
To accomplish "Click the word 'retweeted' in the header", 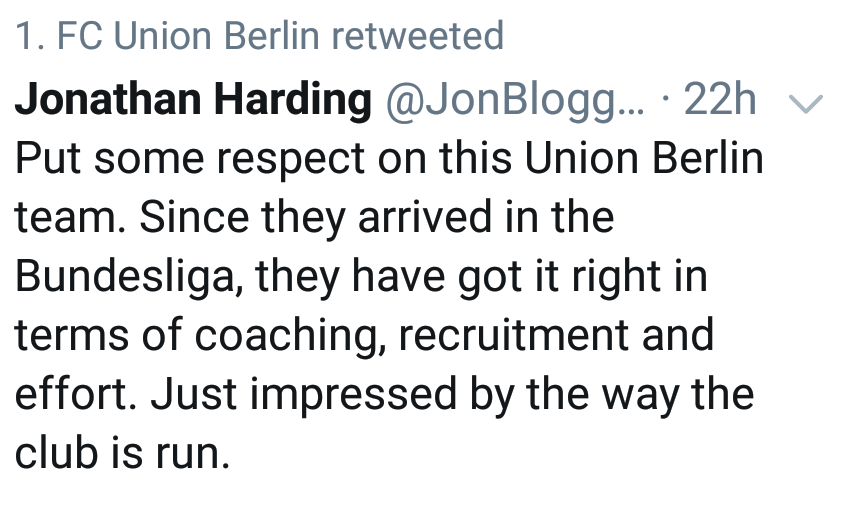I will click(x=417, y=37).
